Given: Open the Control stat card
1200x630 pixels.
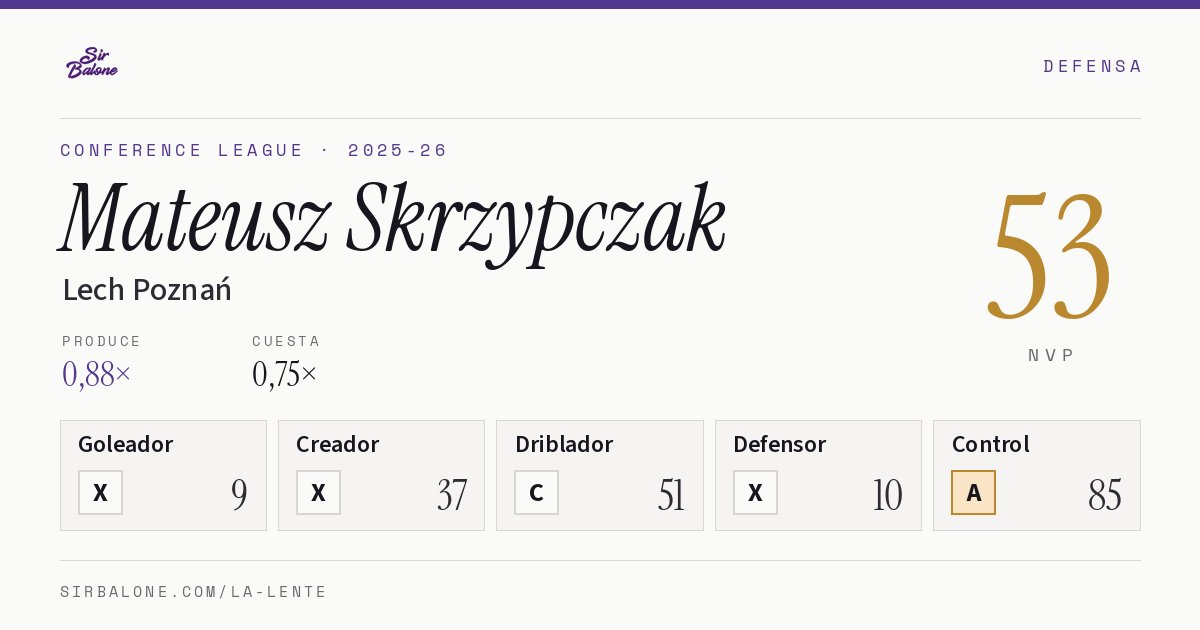Looking at the screenshot, I should click(1037, 476).
